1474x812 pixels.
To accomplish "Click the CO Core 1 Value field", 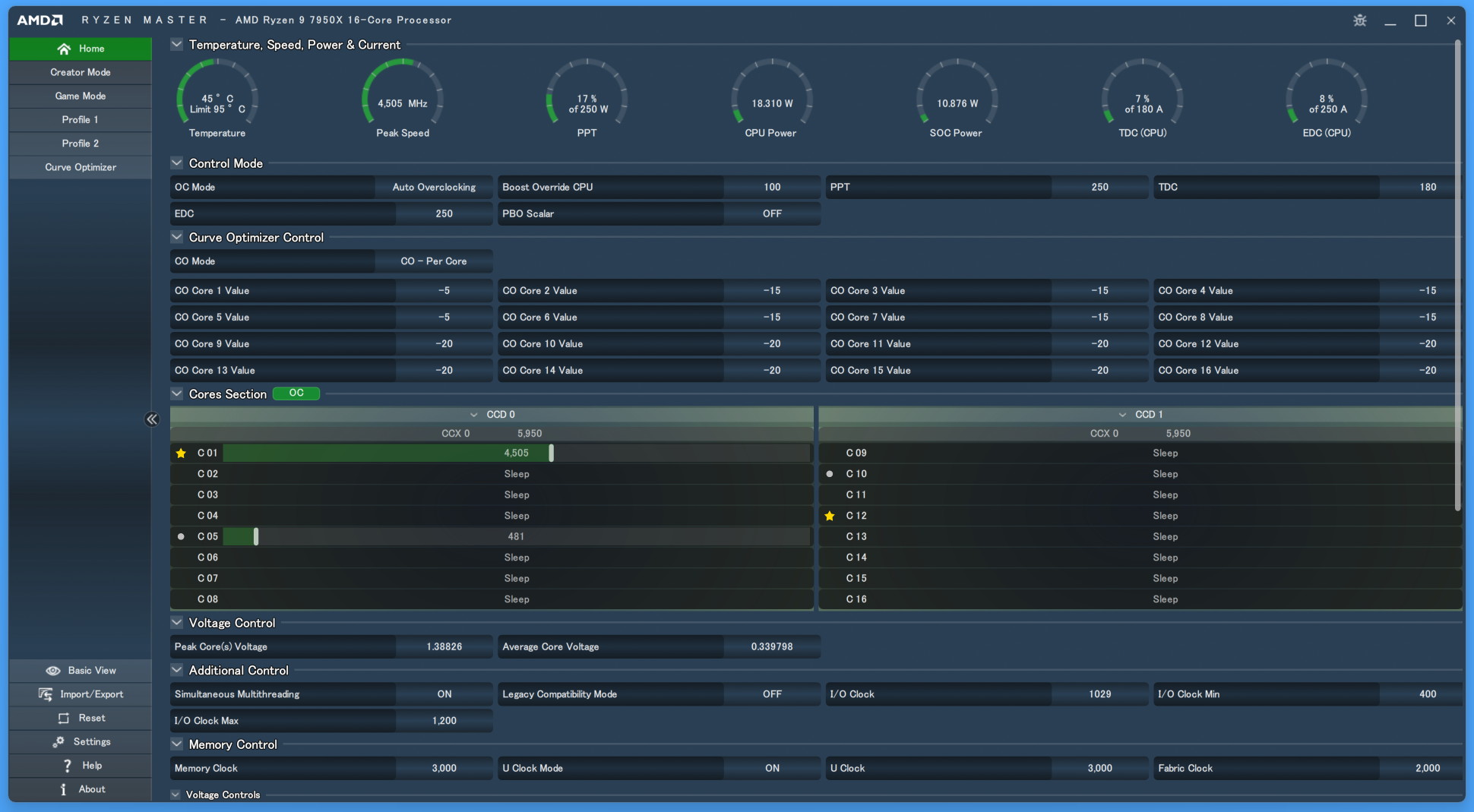I will coord(331,291).
